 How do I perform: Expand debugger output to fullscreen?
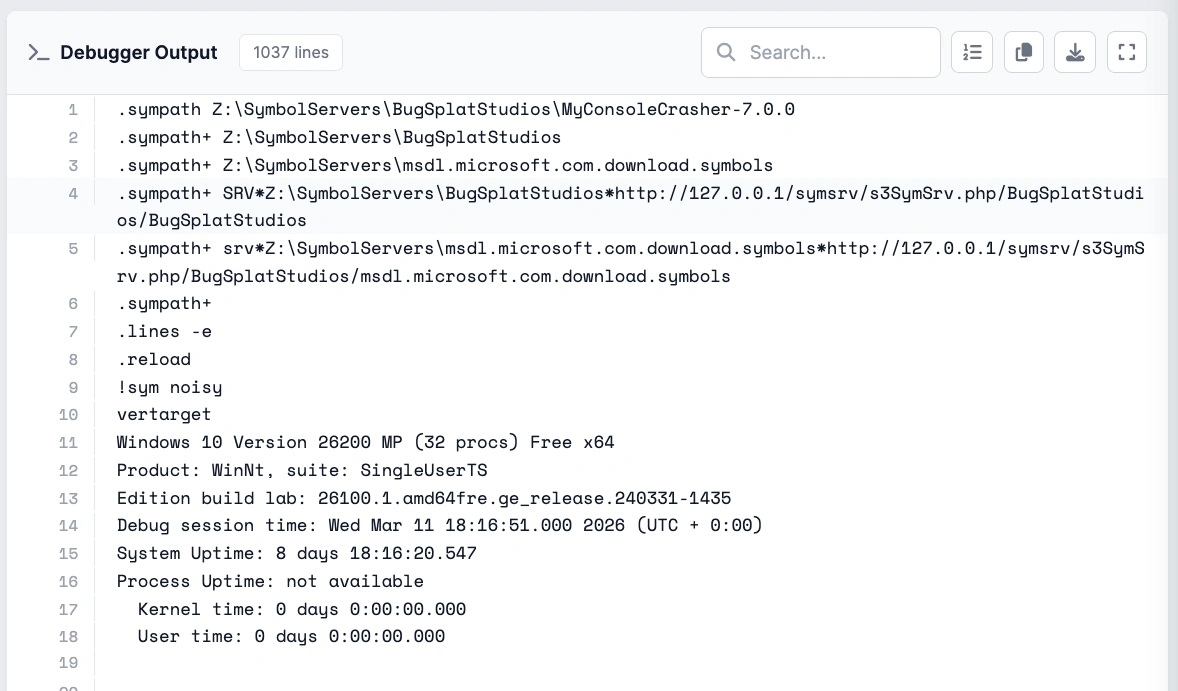click(1126, 53)
